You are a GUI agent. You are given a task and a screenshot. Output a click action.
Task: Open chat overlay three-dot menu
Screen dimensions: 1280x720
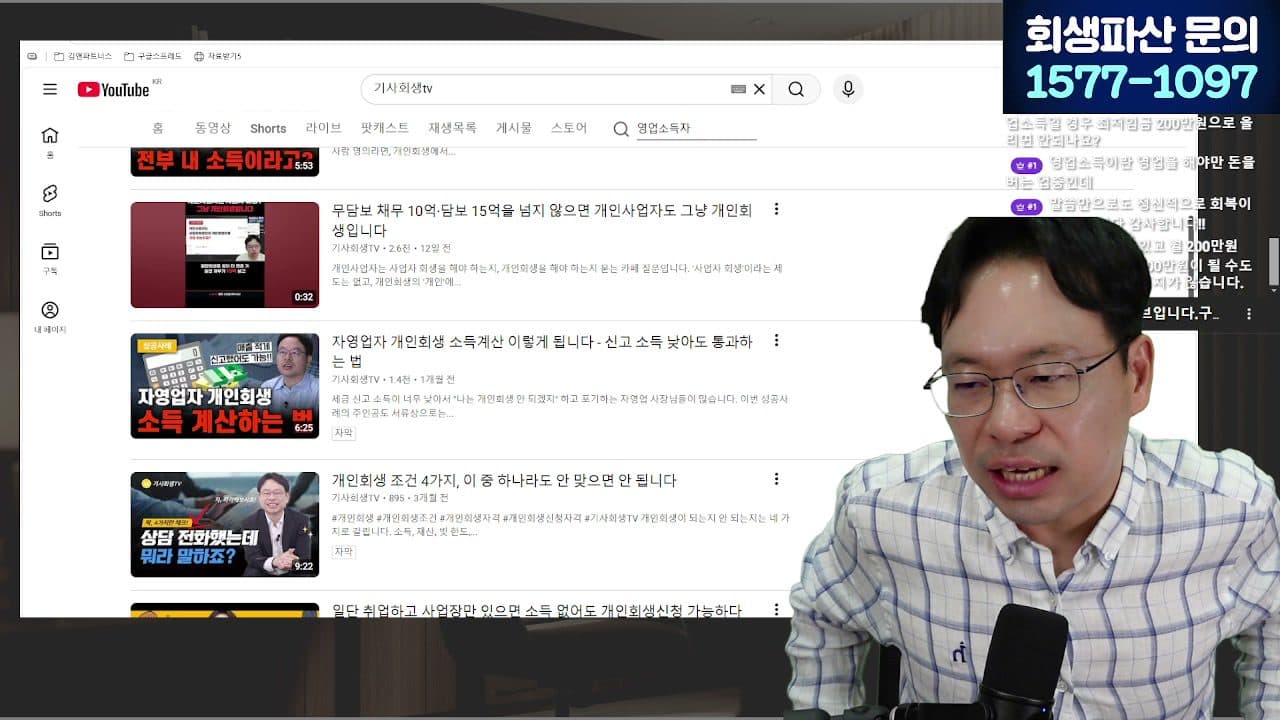coord(1248,314)
